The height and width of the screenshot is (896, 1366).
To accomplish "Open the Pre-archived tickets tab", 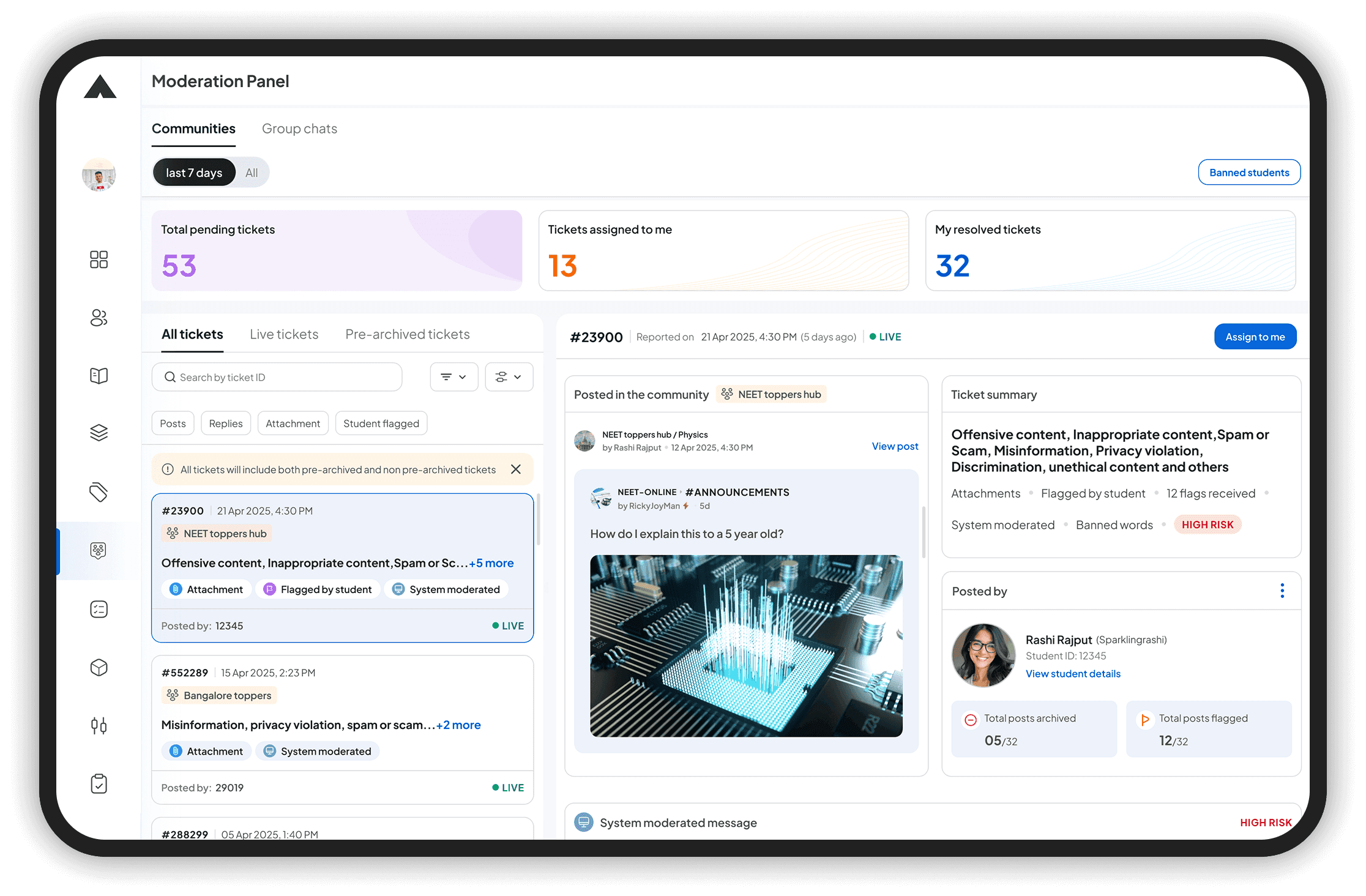I will point(407,334).
